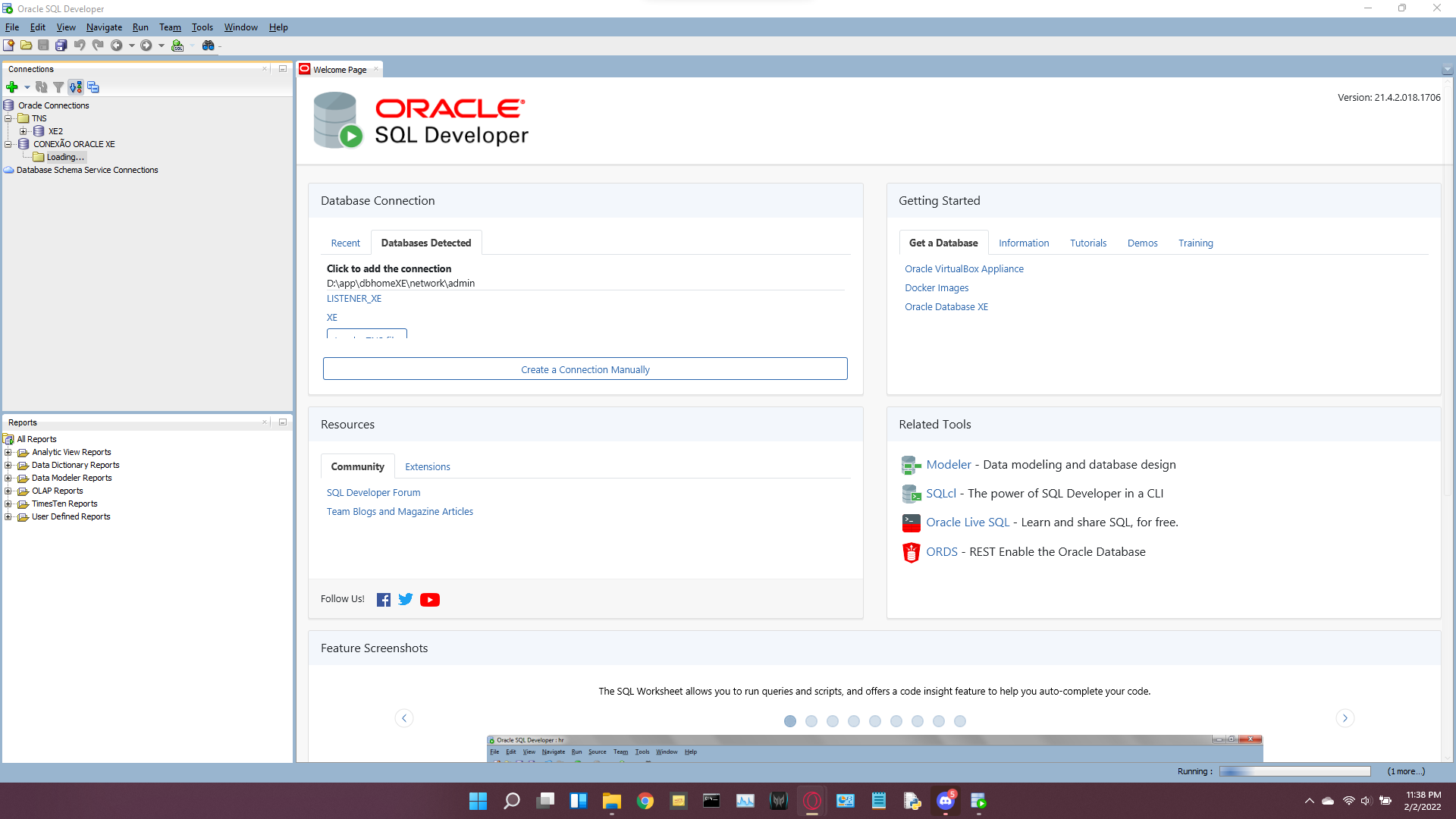The width and height of the screenshot is (1456, 819).
Task: Expand Data Dictionary Reports folder
Action: [8, 465]
